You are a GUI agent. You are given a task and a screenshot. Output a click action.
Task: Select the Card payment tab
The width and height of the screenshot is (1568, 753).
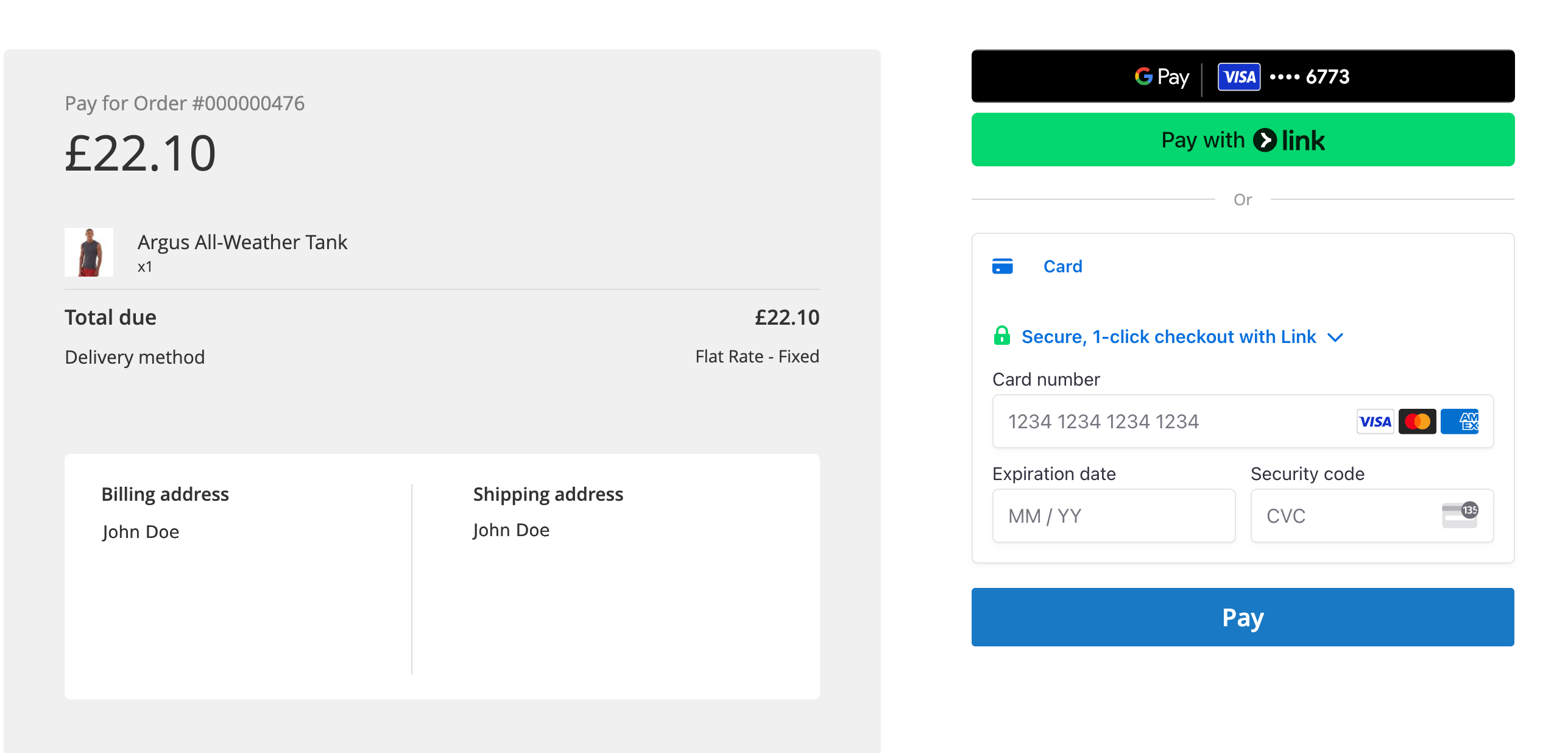click(1062, 266)
